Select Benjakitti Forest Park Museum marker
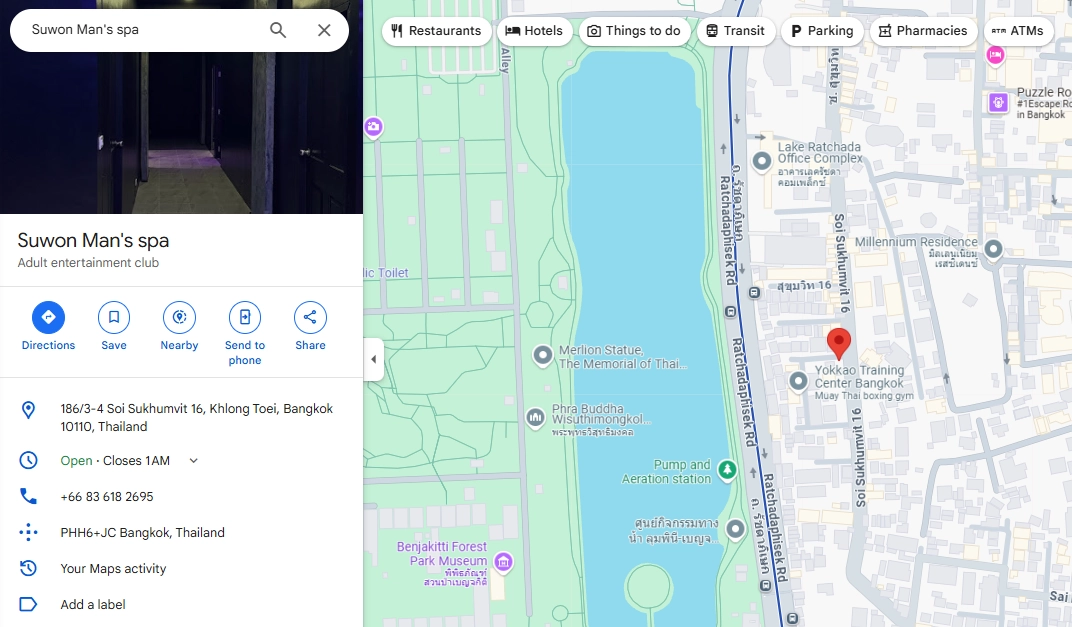The image size is (1072, 627). pyautogui.click(x=504, y=561)
